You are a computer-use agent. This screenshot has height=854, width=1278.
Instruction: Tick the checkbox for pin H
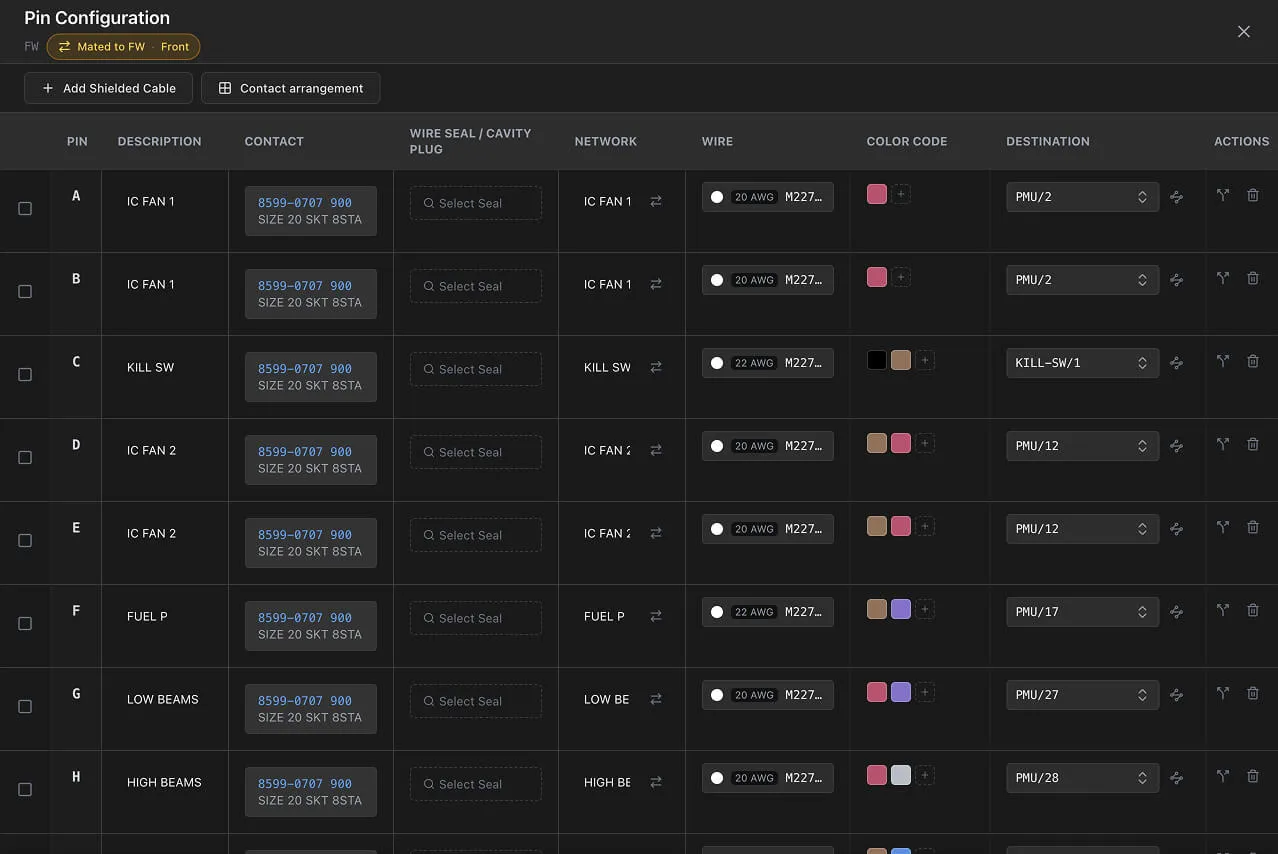point(25,790)
